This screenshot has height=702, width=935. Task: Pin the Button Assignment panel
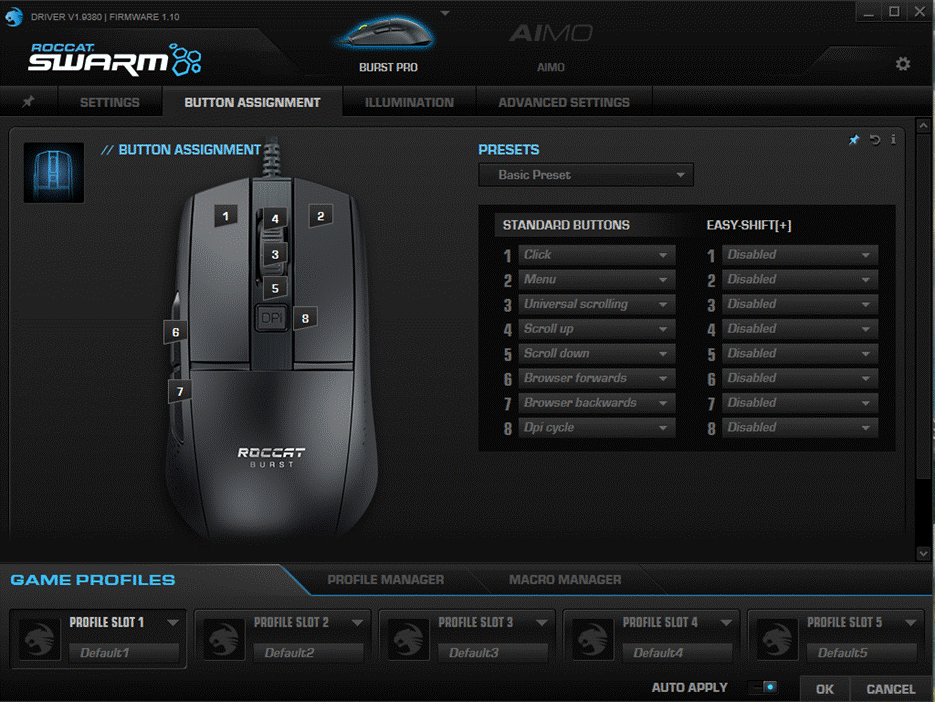[854, 140]
